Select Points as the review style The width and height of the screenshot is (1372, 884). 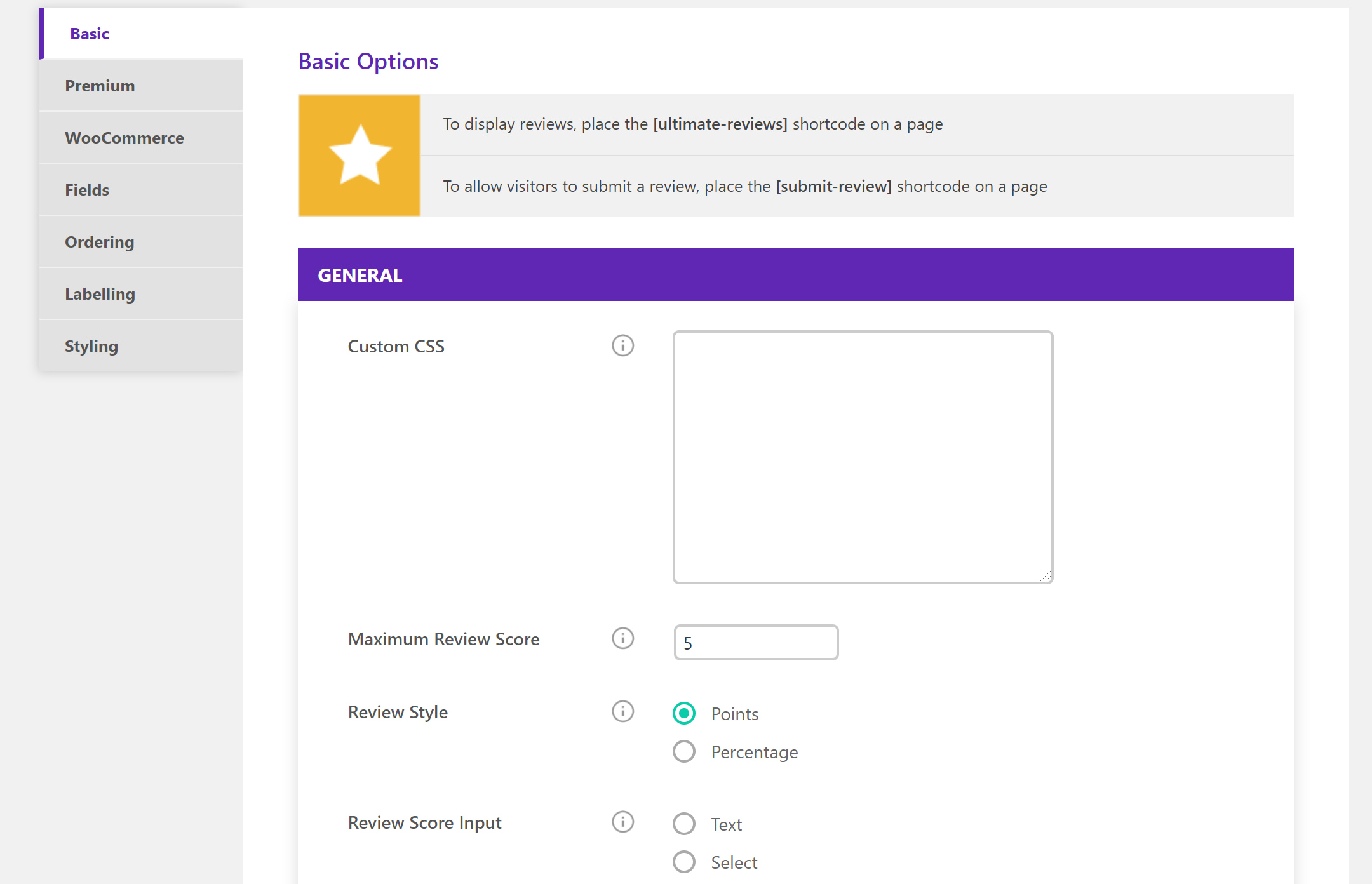[683, 713]
